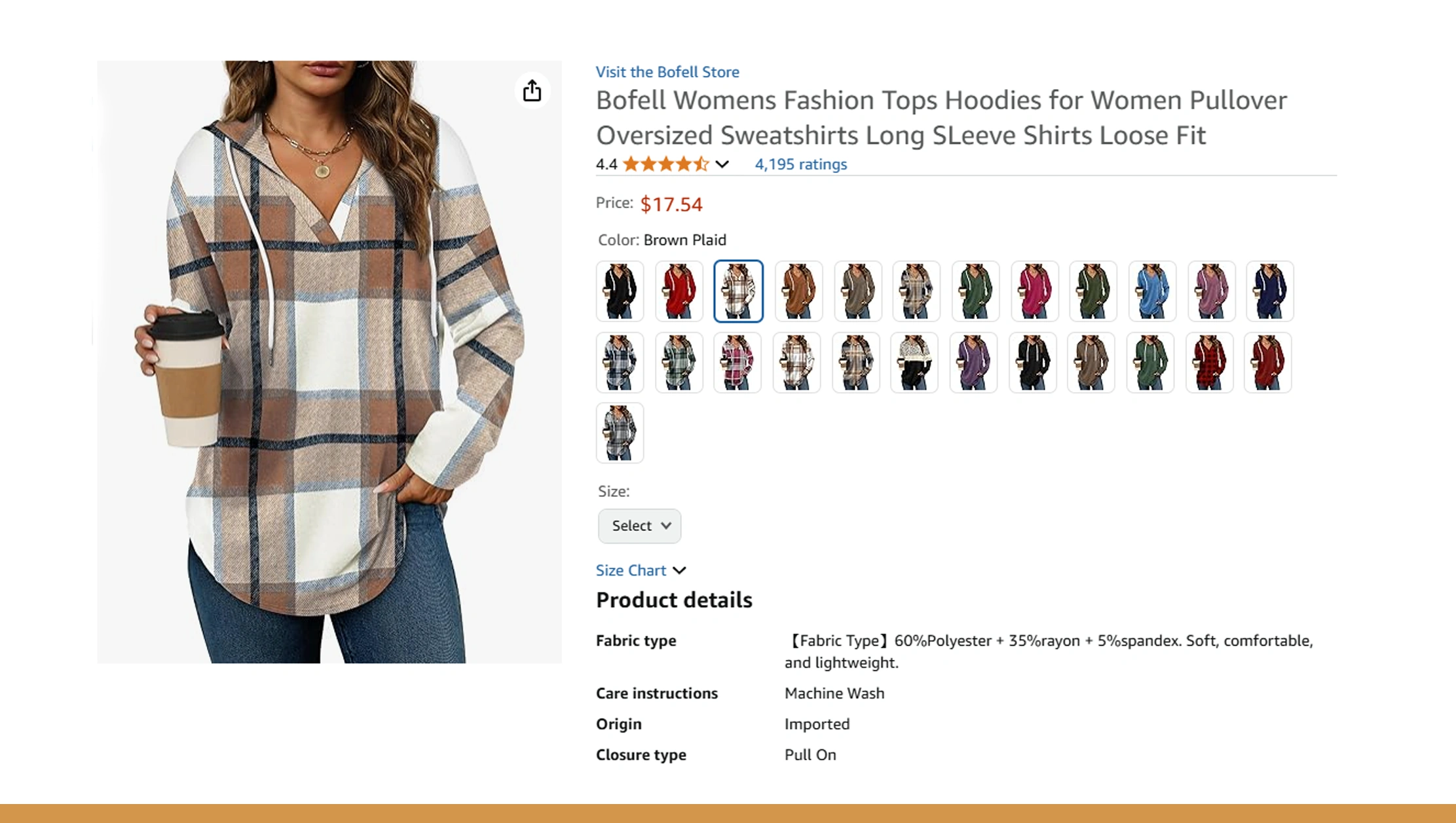Choose the solid brown hoodie variant

[x=798, y=291]
